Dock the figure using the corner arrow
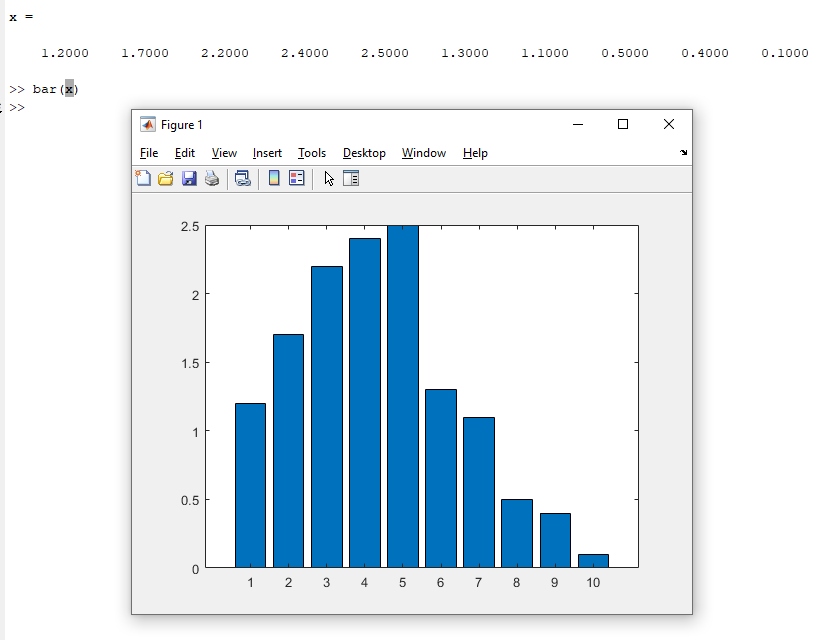Screen dimensions: 825x640 [x=683, y=153]
